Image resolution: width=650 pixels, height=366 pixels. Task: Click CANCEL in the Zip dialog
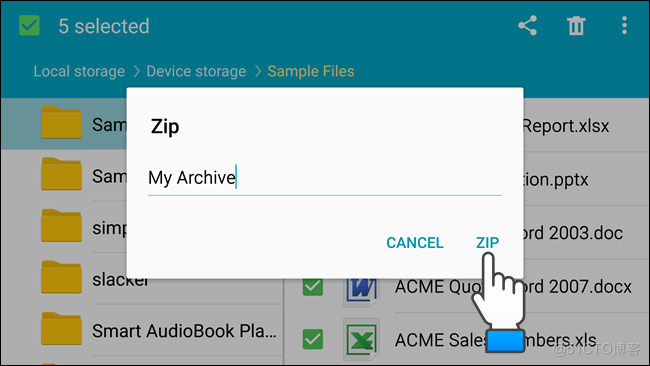415,242
